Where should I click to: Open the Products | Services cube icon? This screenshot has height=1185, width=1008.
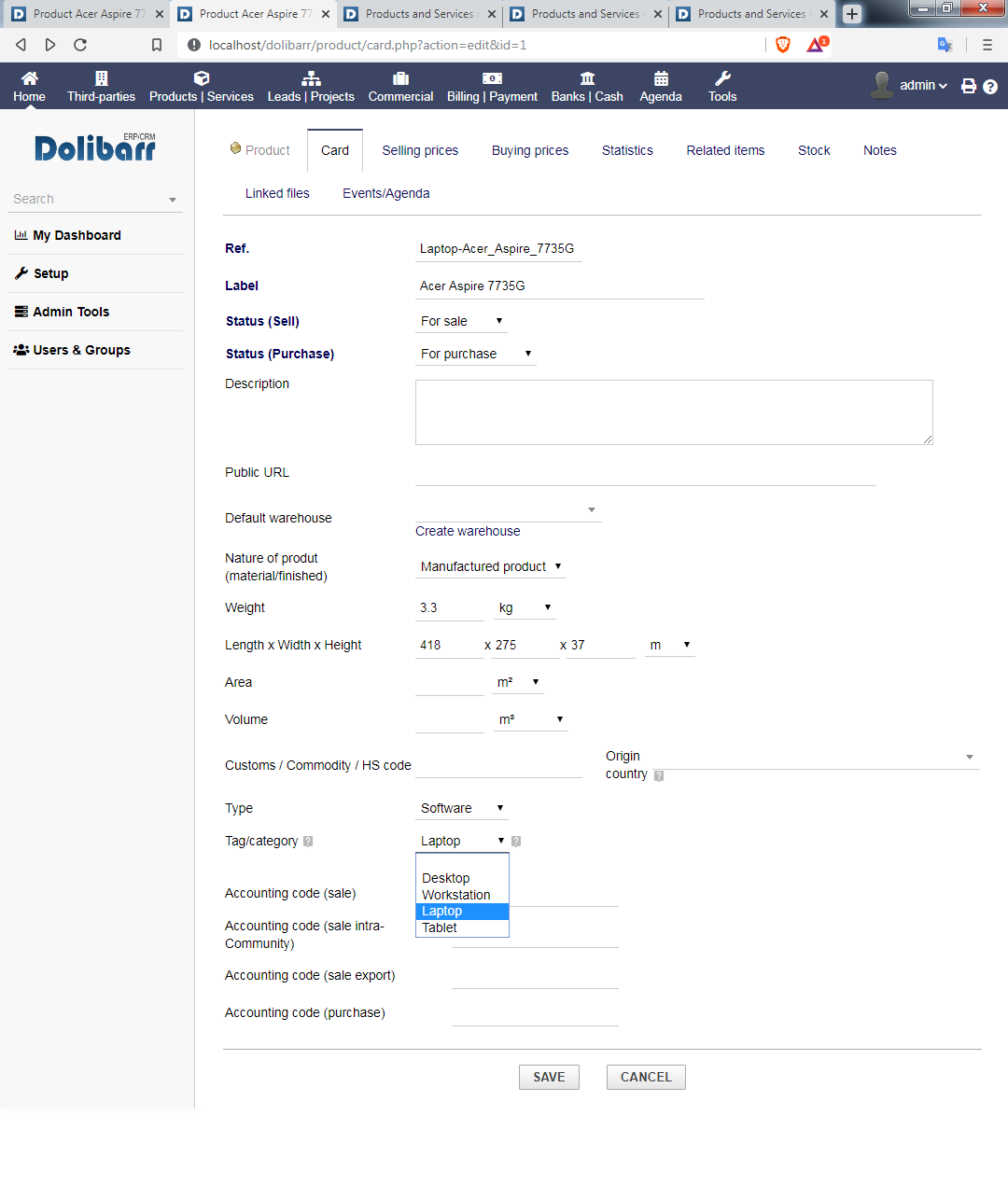tap(202, 78)
